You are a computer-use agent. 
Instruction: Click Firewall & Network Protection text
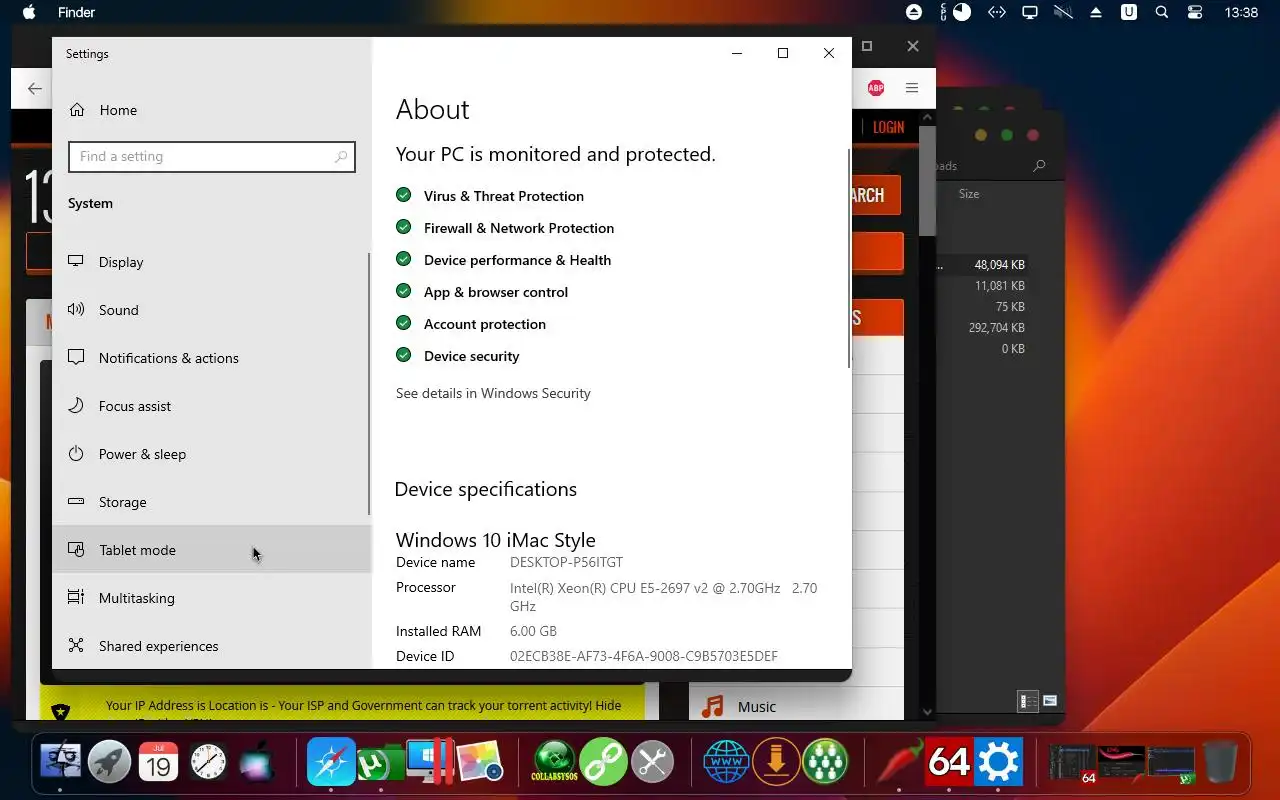click(x=519, y=228)
